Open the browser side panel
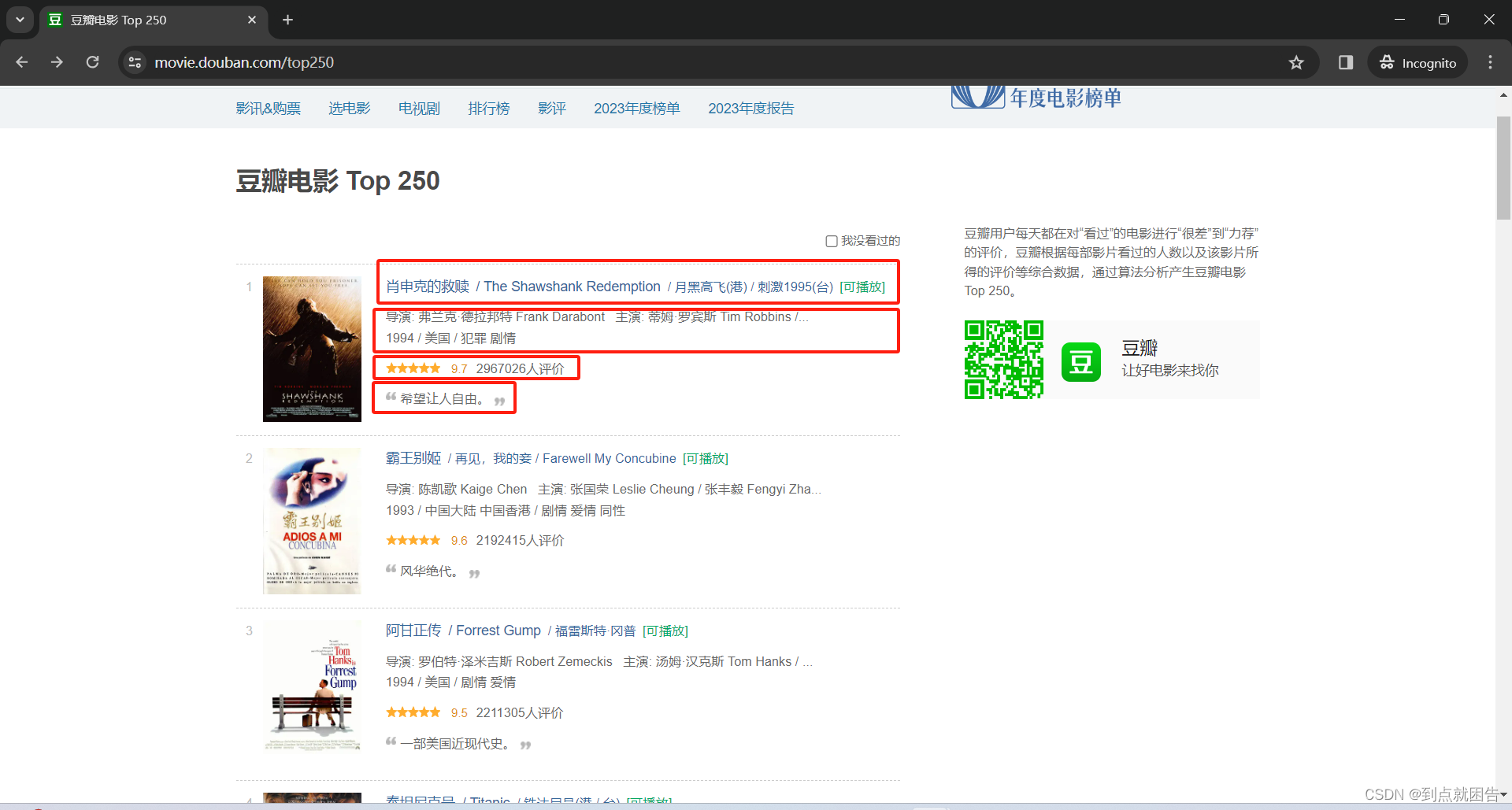Image resolution: width=1512 pixels, height=810 pixels. coord(1346,62)
